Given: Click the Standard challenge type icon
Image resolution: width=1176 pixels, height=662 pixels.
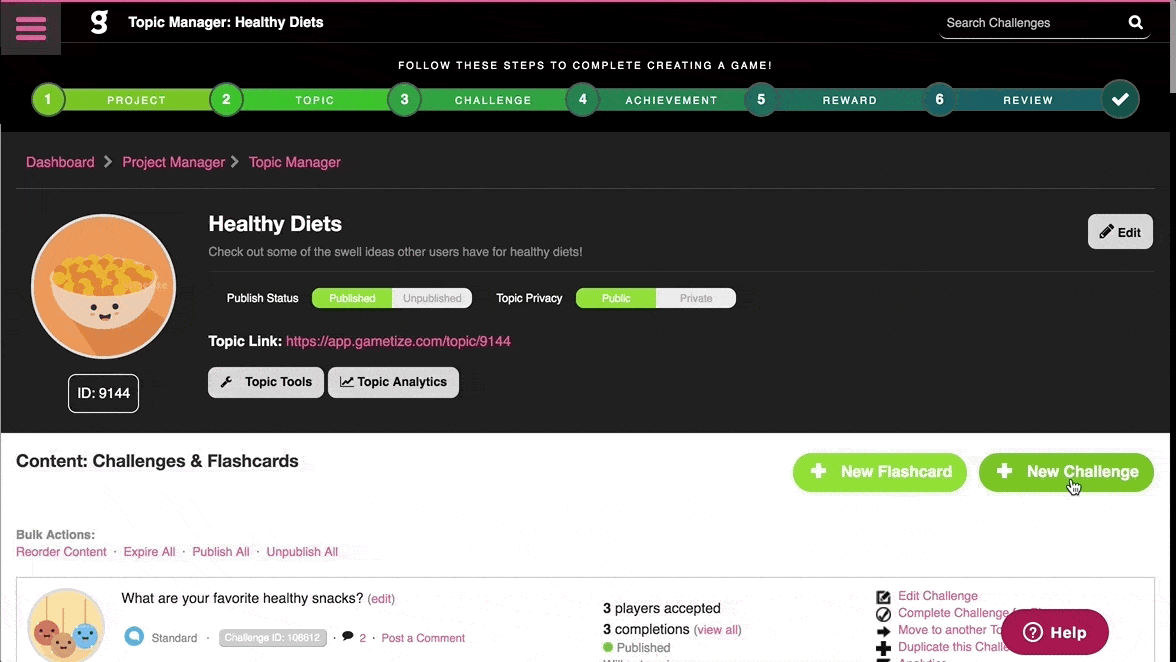Looking at the screenshot, I should [134, 637].
